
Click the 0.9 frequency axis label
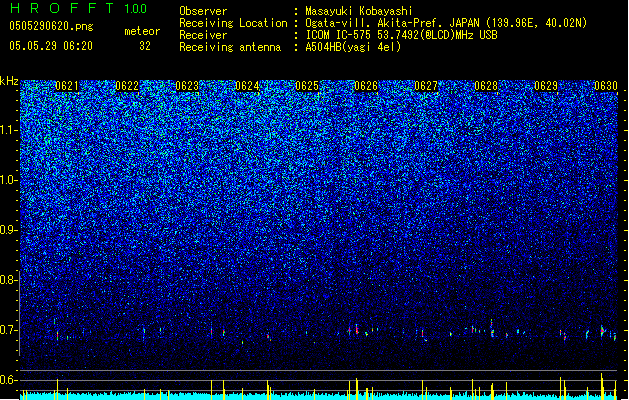point(8,230)
